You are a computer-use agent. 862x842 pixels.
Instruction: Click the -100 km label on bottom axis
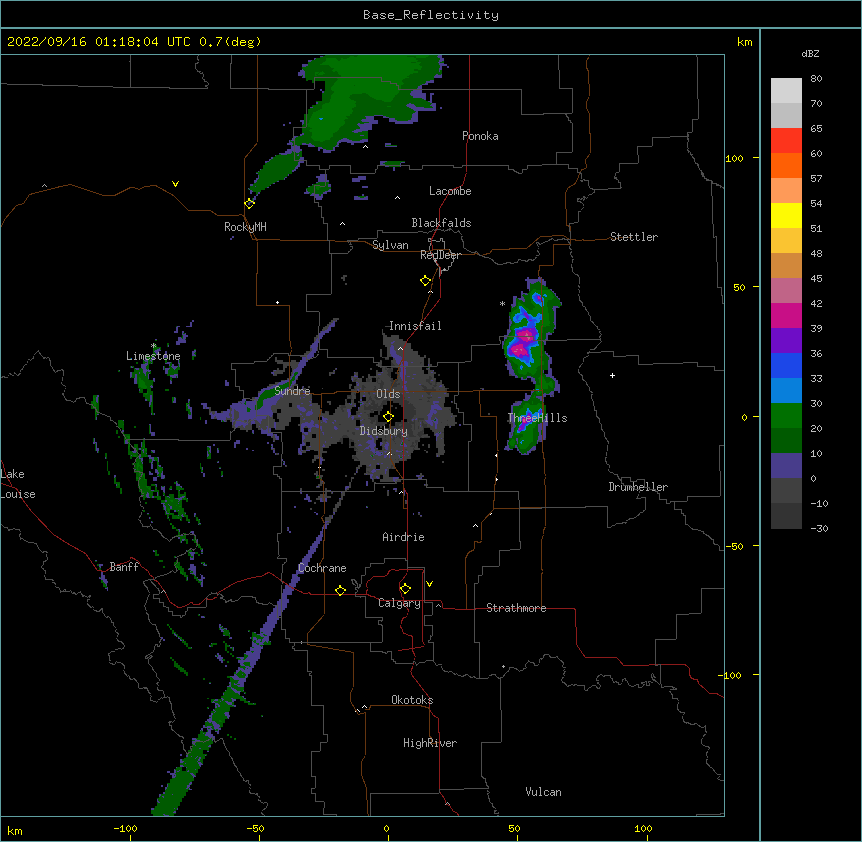click(x=125, y=828)
